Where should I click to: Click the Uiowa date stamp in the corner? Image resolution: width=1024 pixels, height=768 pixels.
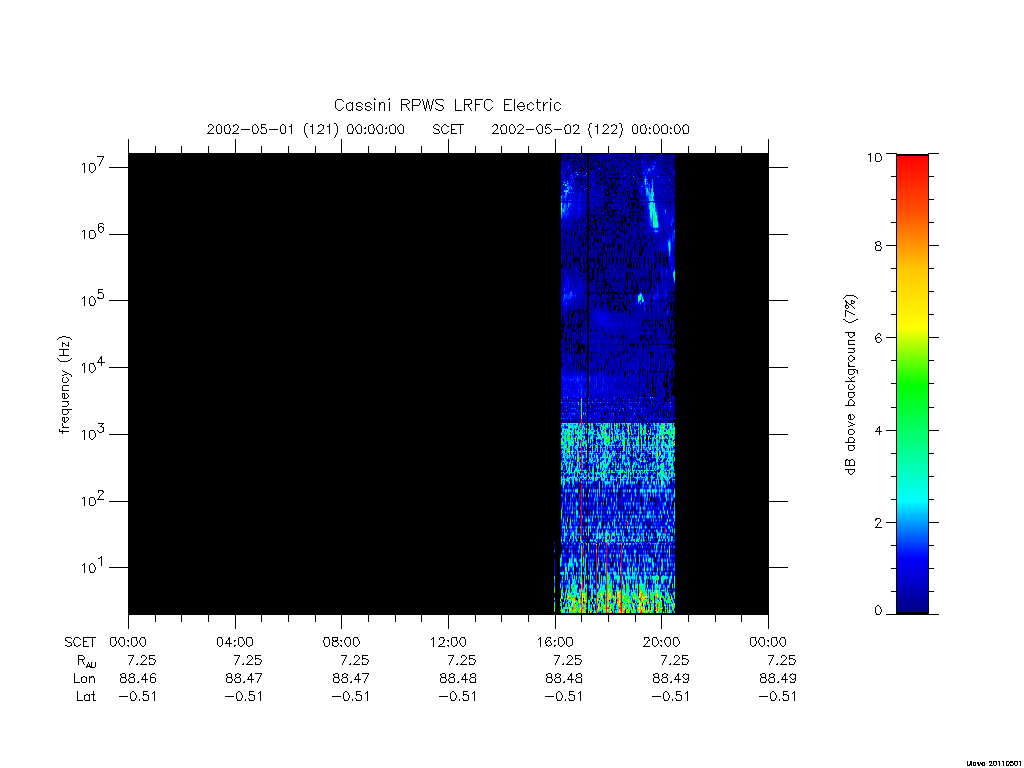(994, 763)
